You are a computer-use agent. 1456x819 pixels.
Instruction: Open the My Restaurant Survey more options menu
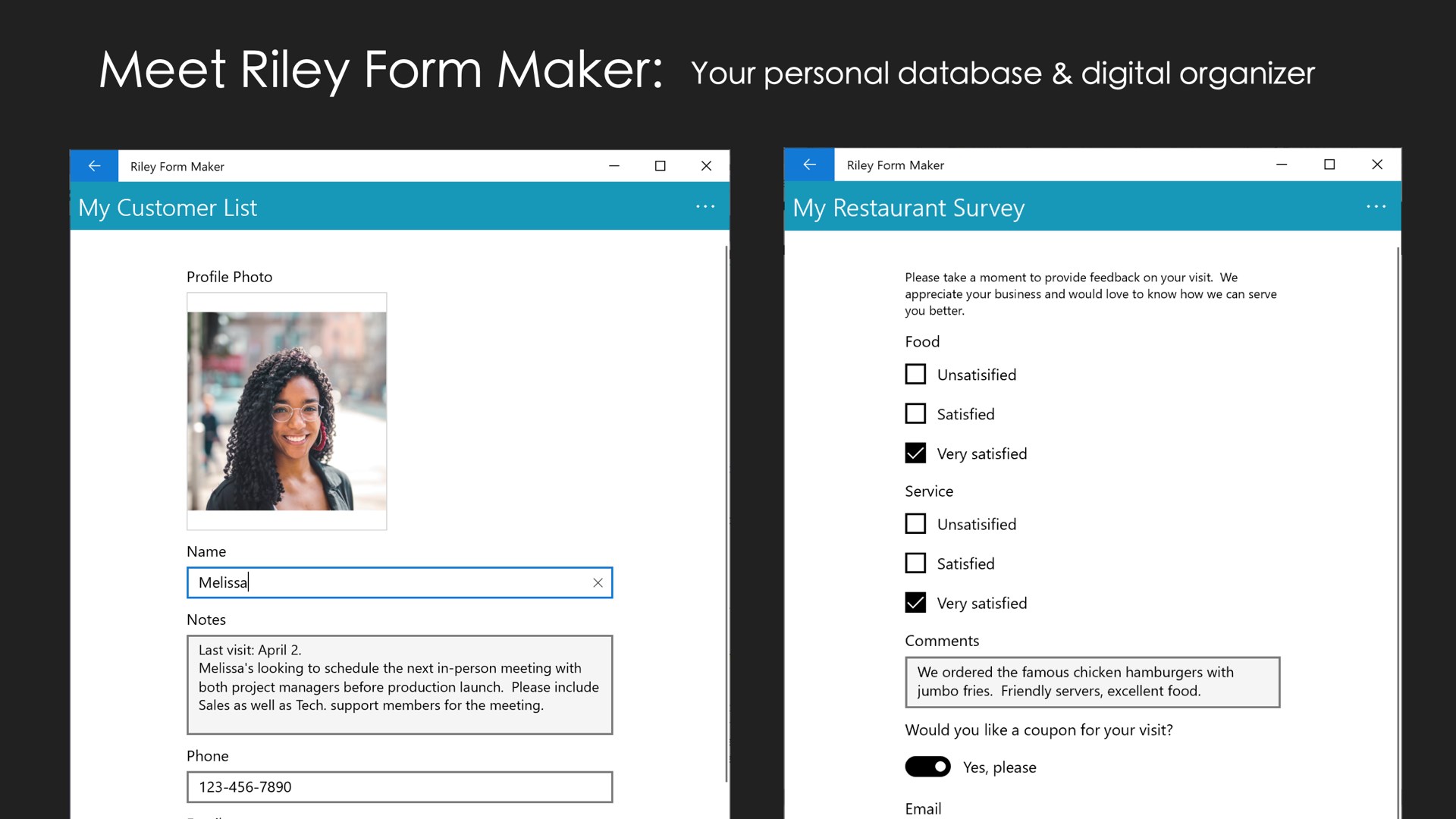tap(1376, 207)
